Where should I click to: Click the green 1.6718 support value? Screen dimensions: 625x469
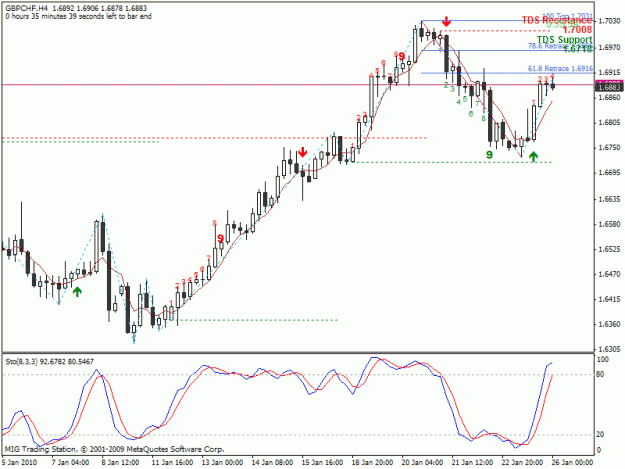point(578,49)
